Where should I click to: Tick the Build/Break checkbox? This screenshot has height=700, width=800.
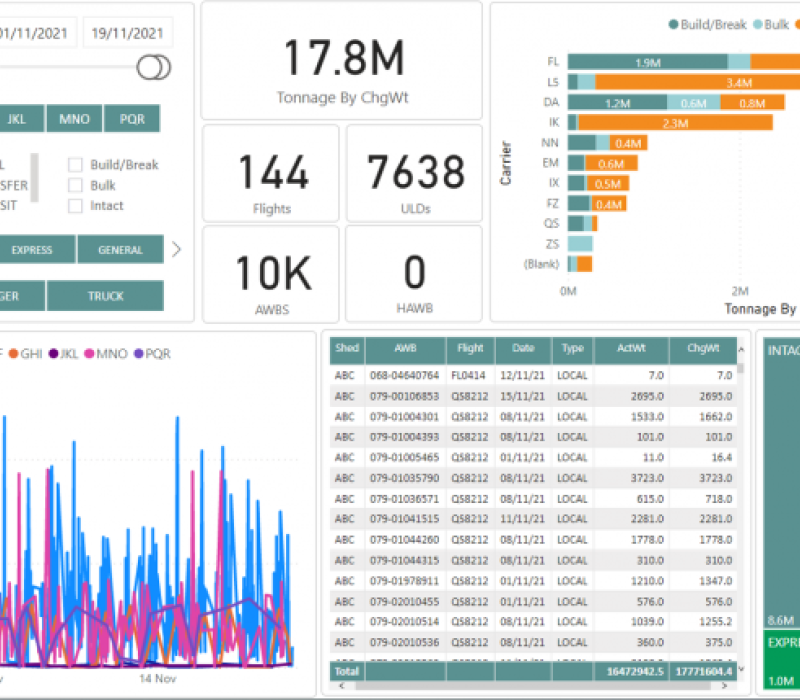click(75, 165)
